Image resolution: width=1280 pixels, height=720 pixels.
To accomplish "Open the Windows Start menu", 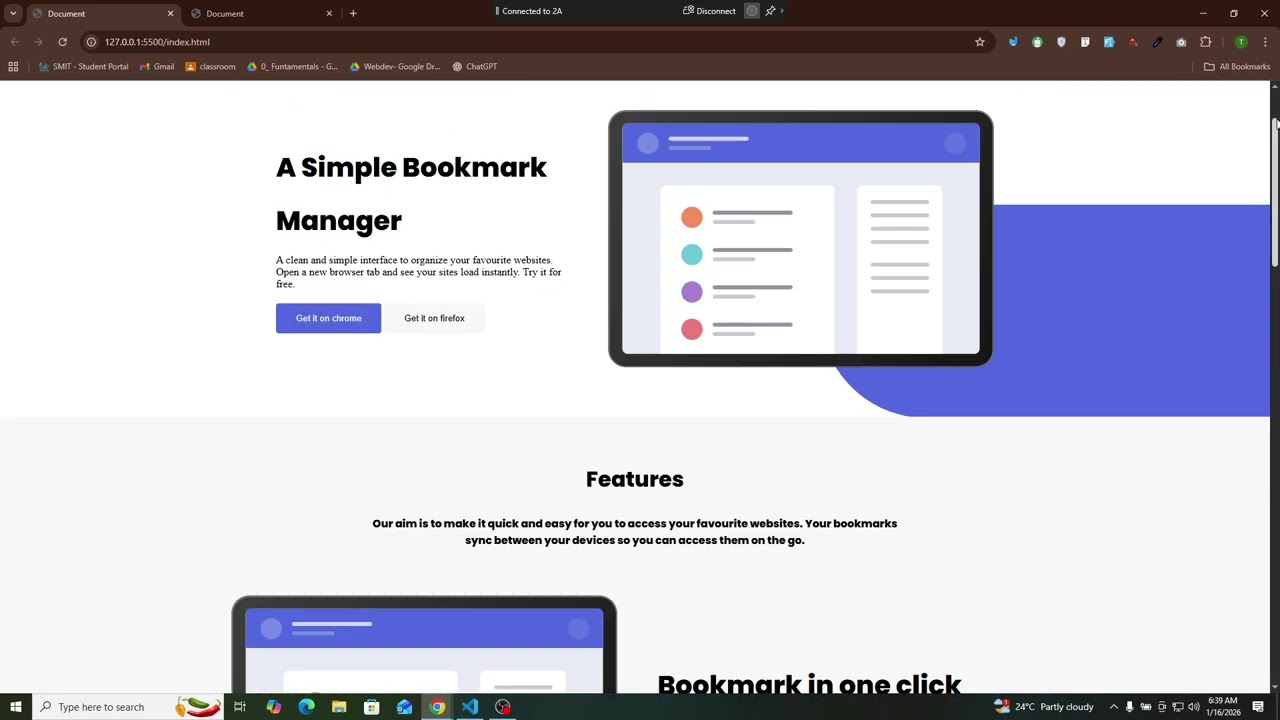I will 15,707.
